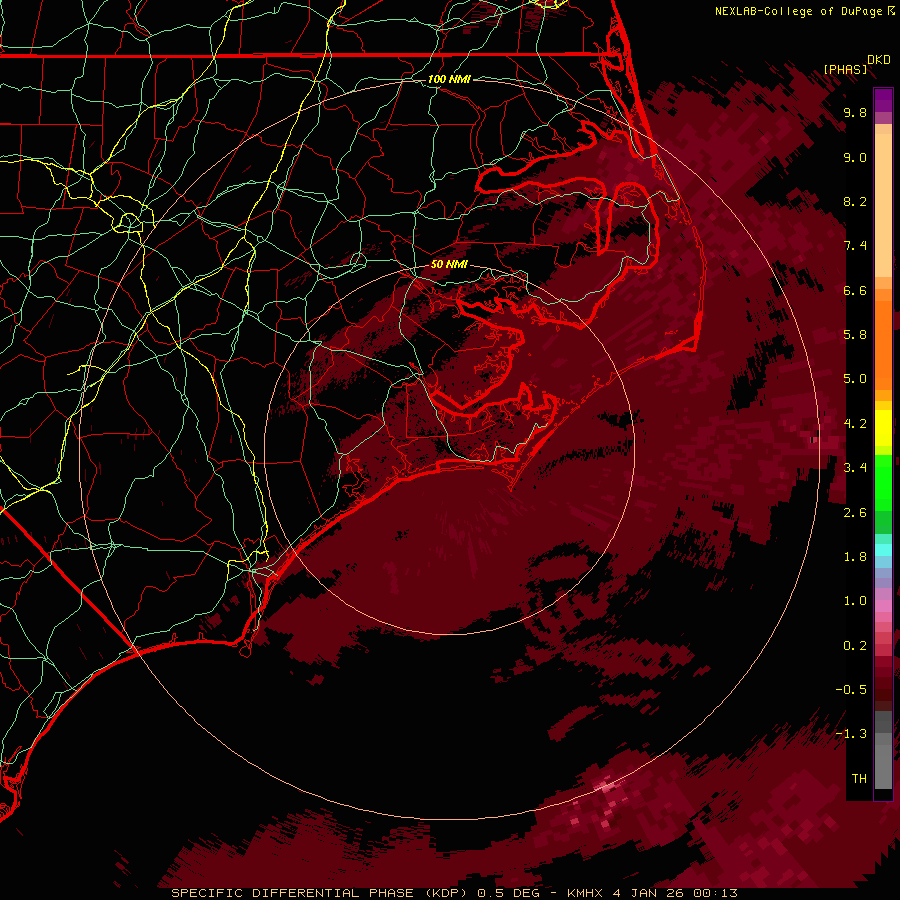The width and height of the screenshot is (900, 900).
Task: Pick the purple top segment of the color bar
Action: (x=883, y=100)
